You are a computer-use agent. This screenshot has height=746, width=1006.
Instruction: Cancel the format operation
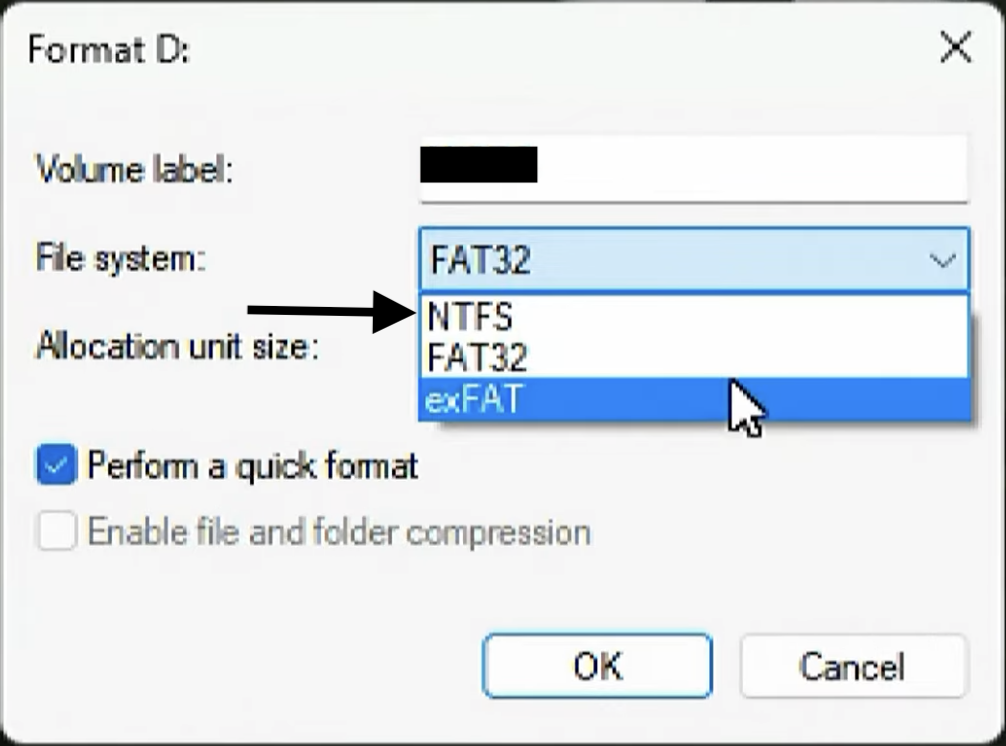click(855, 665)
